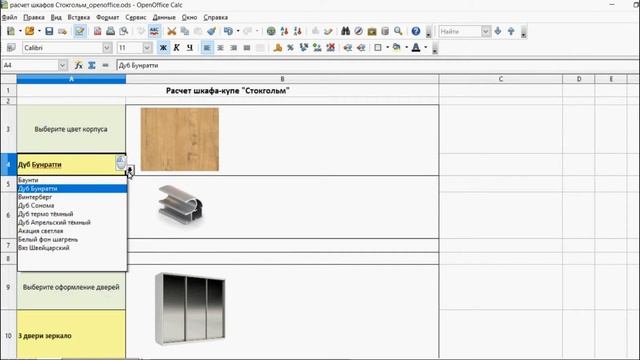
Task: Sort descending icon in toolbar
Action: pyautogui.click(x=298, y=31)
